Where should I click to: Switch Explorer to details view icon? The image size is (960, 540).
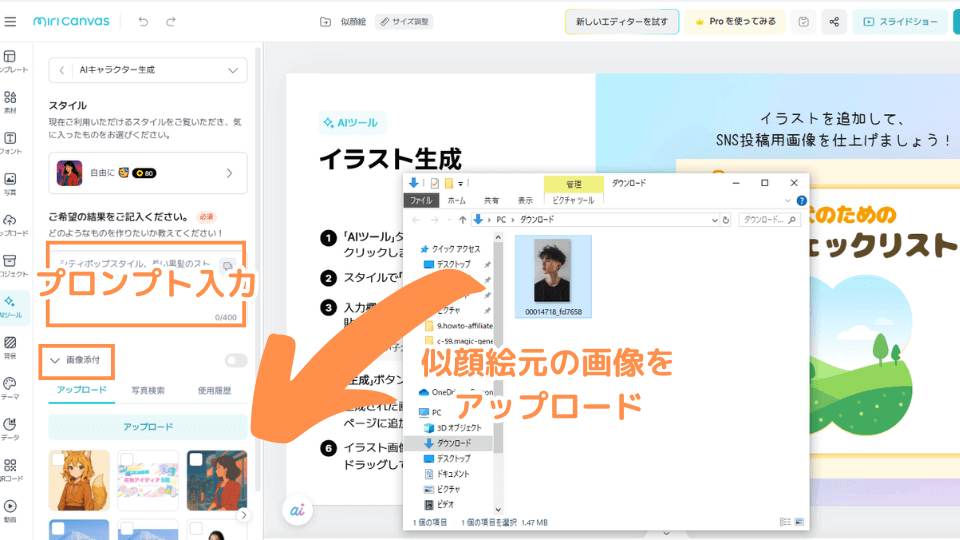tap(785, 522)
